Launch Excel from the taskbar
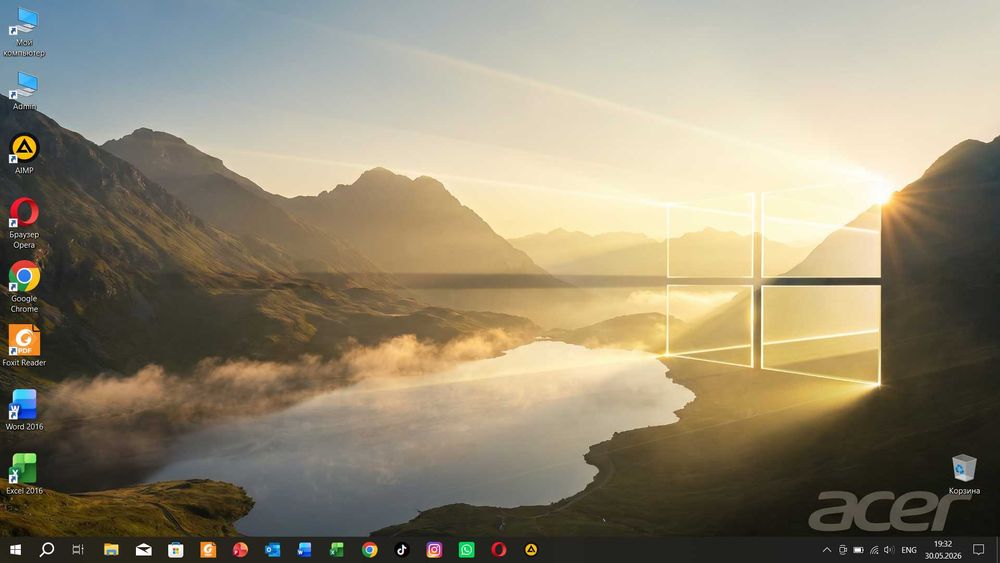1000x563 pixels. [337, 550]
